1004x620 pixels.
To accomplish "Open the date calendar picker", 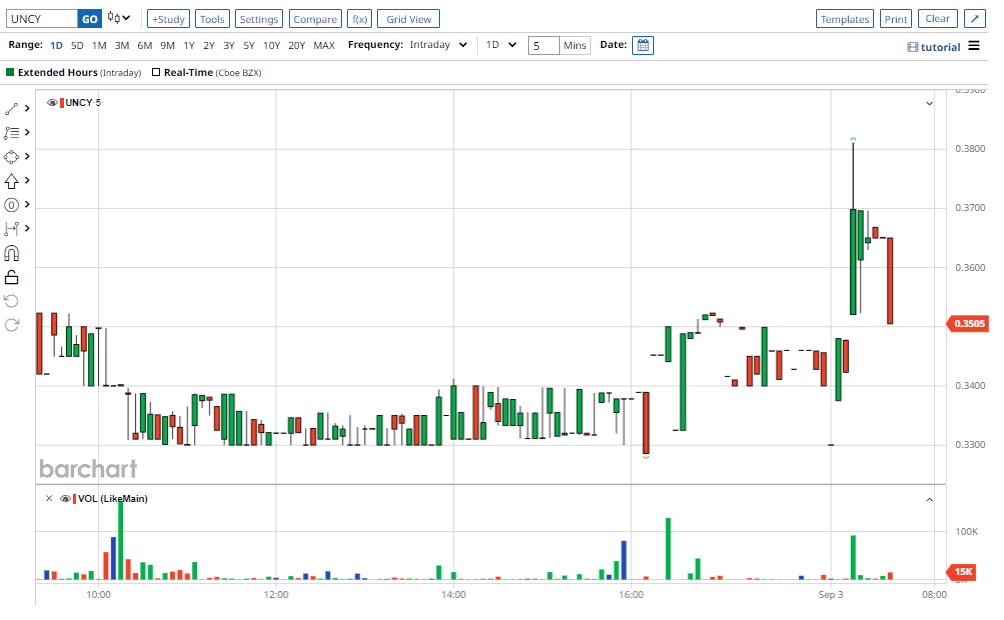I will (642, 45).
